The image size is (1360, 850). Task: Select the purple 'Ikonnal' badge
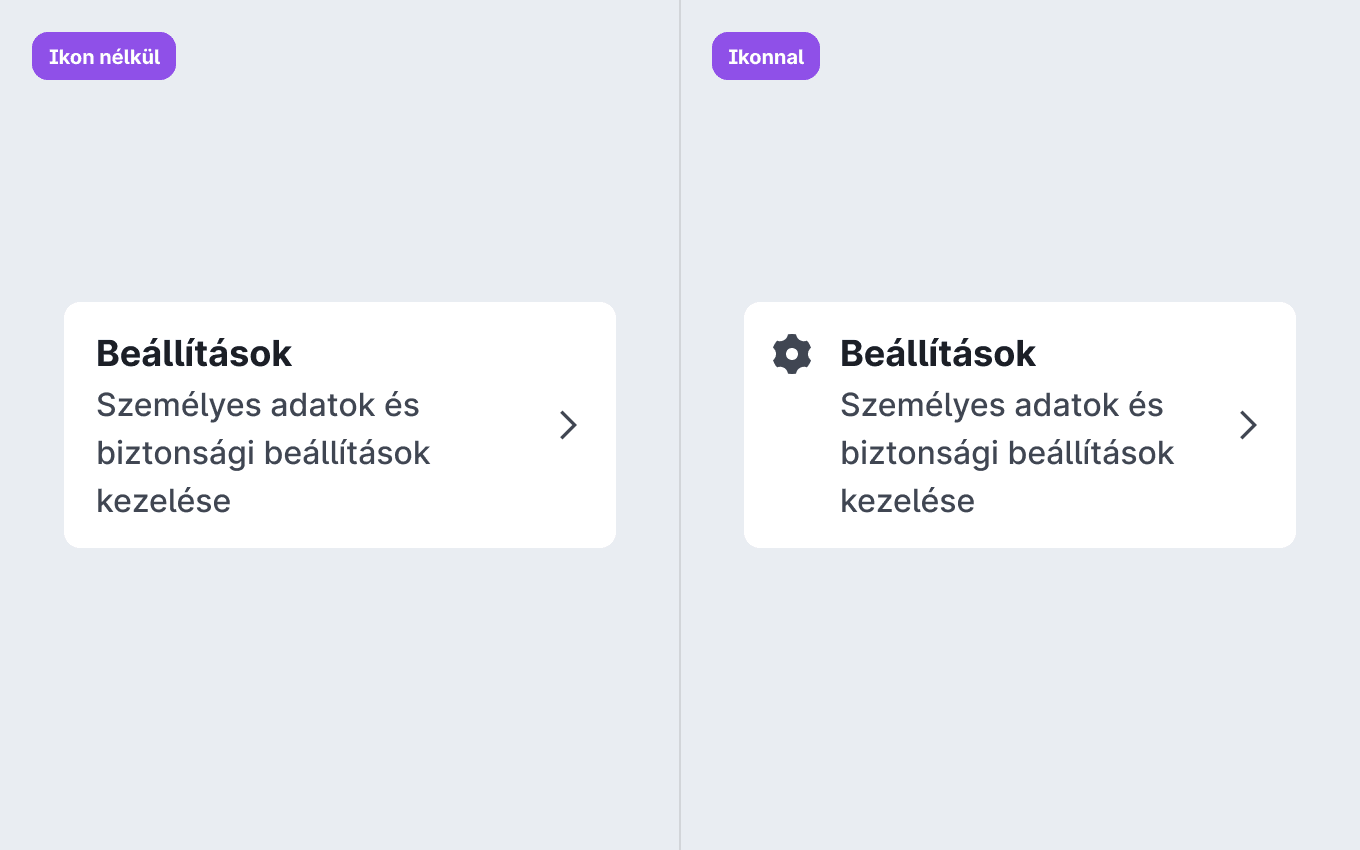(x=766, y=56)
